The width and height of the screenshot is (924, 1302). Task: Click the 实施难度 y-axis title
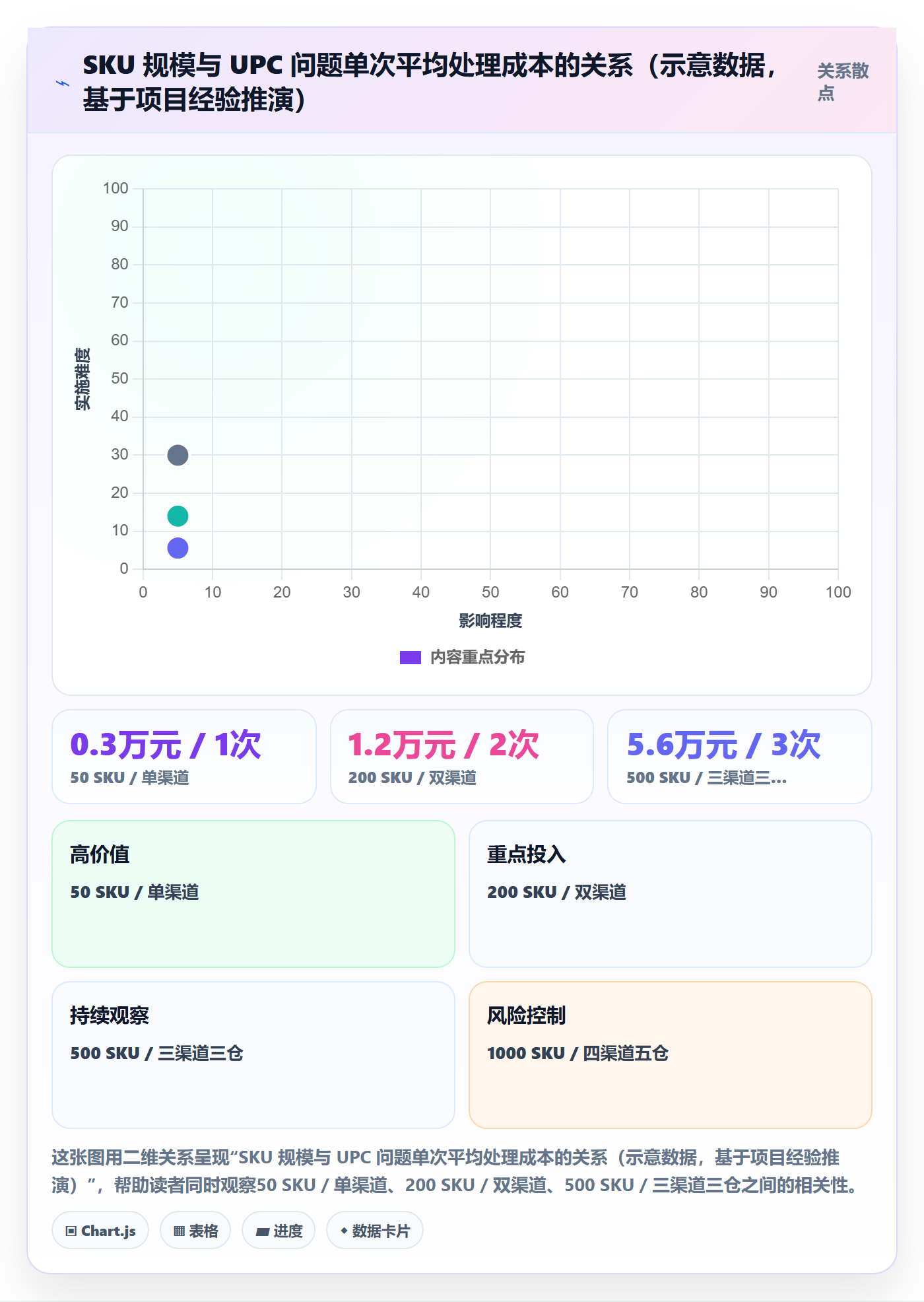pos(82,379)
